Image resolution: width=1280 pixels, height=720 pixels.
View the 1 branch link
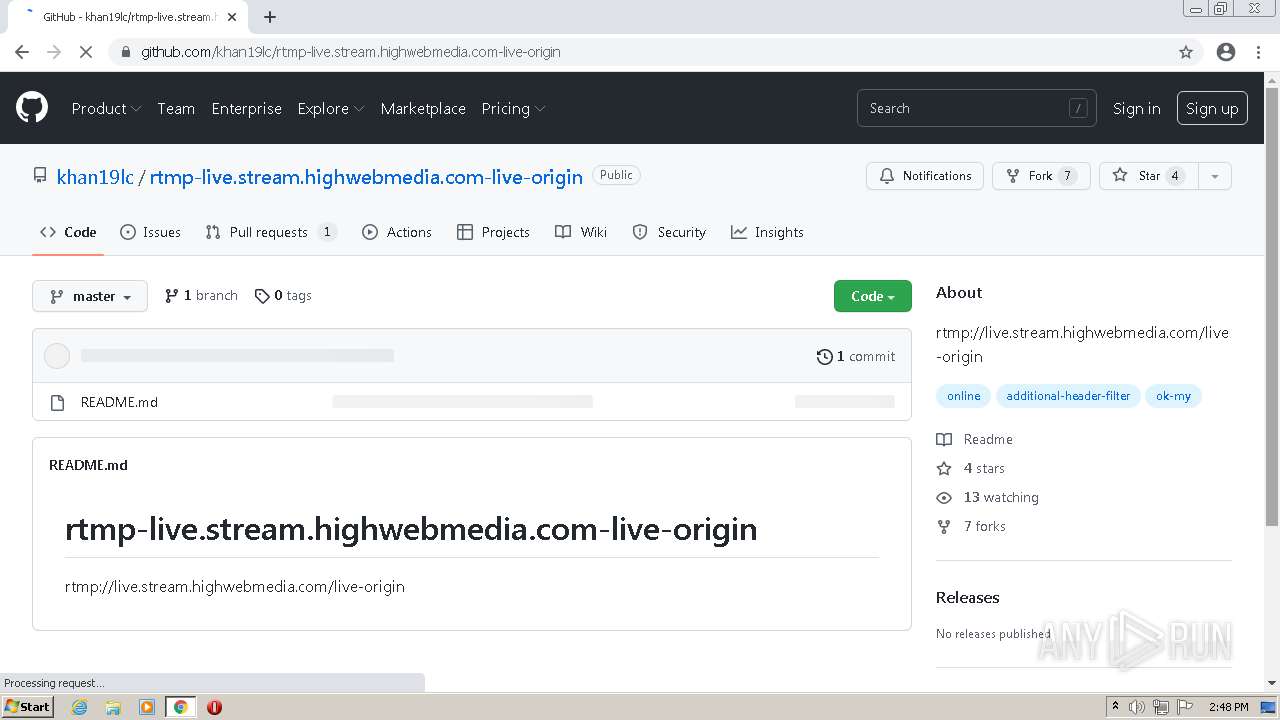(201, 295)
